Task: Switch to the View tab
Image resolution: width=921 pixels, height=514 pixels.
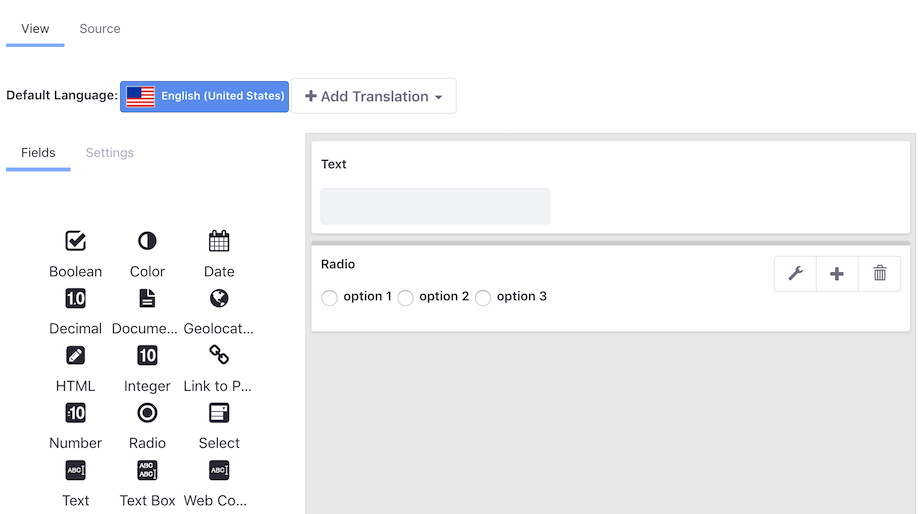Action: click(x=35, y=29)
